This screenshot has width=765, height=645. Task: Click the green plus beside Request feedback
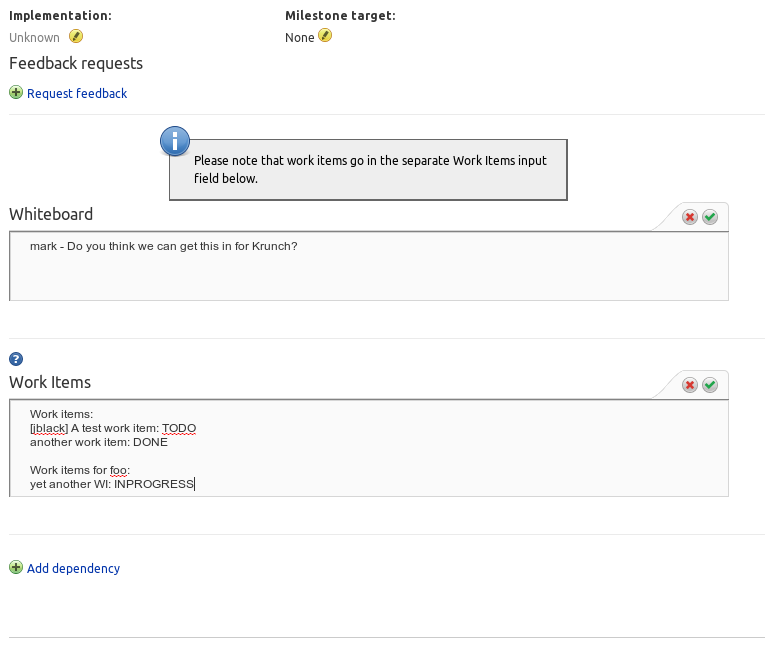pos(16,93)
